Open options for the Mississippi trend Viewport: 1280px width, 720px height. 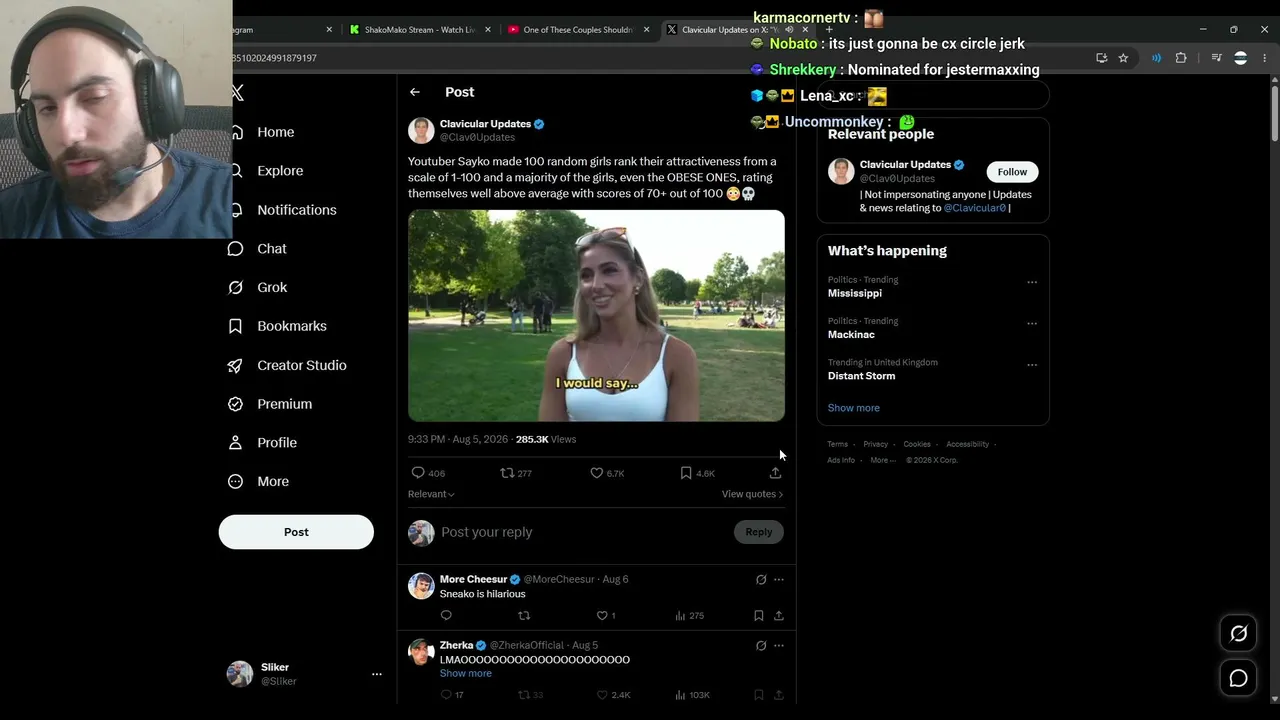point(1032,282)
